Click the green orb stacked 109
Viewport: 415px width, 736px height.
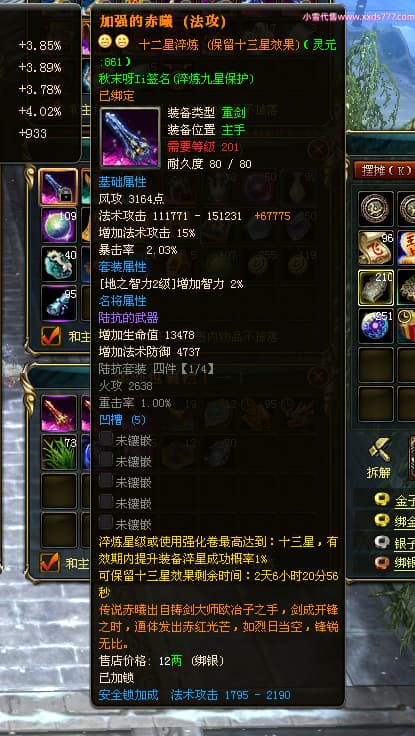click(x=59, y=225)
